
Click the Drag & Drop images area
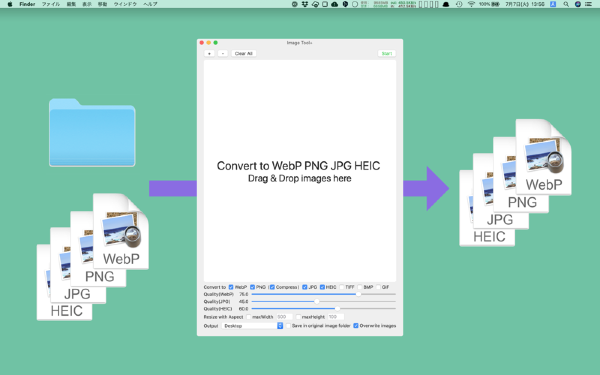coord(300,171)
